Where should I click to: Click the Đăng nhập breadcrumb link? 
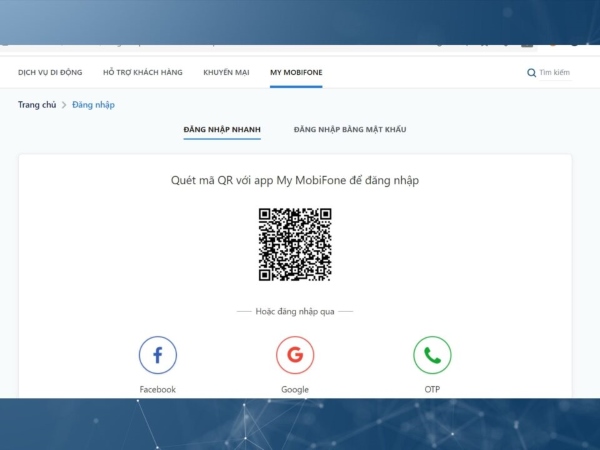coord(93,105)
